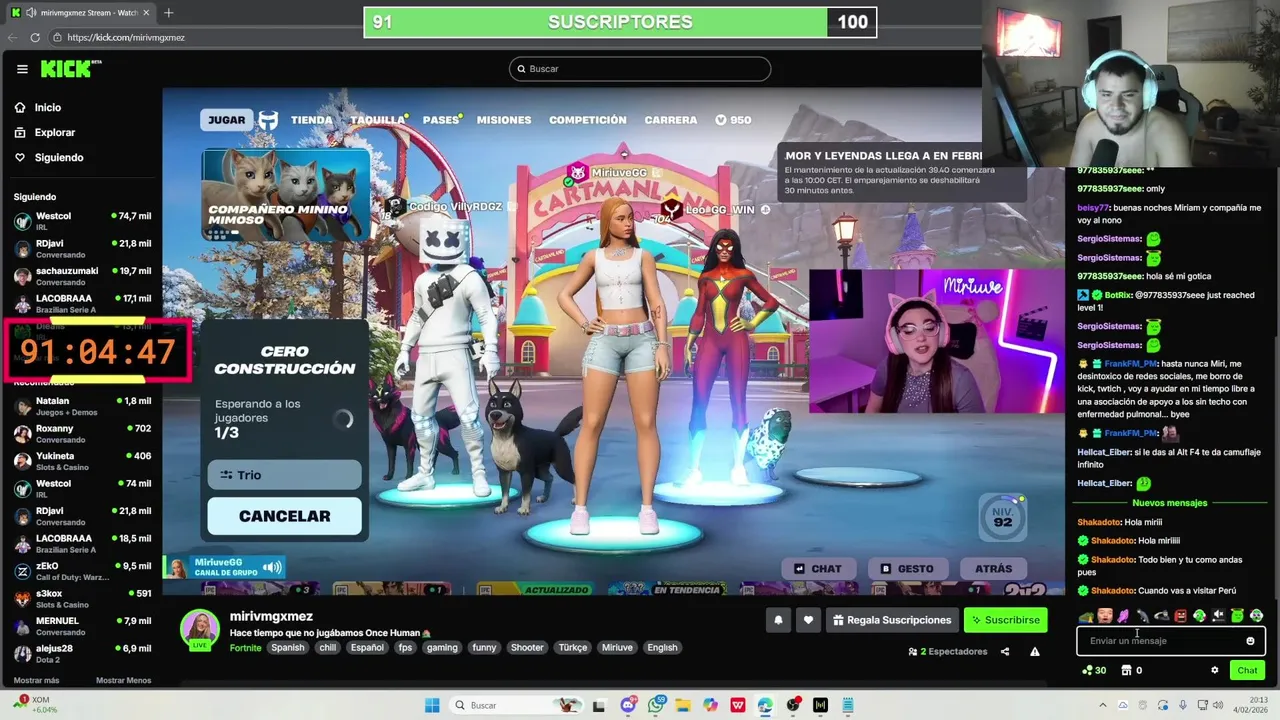The height and width of the screenshot is (720, 1280).
Task: Click the heart follow button
Action: (x=808, y=620)
